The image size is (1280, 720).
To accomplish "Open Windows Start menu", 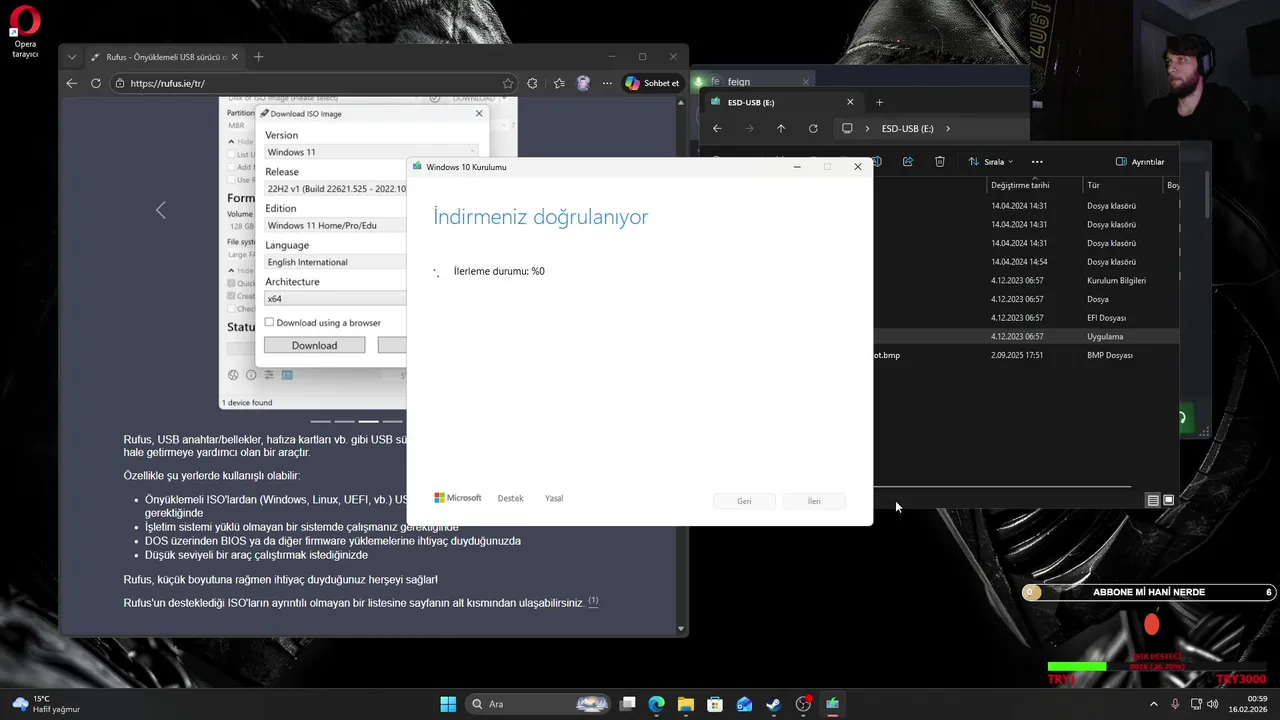I will click(448, 704).
